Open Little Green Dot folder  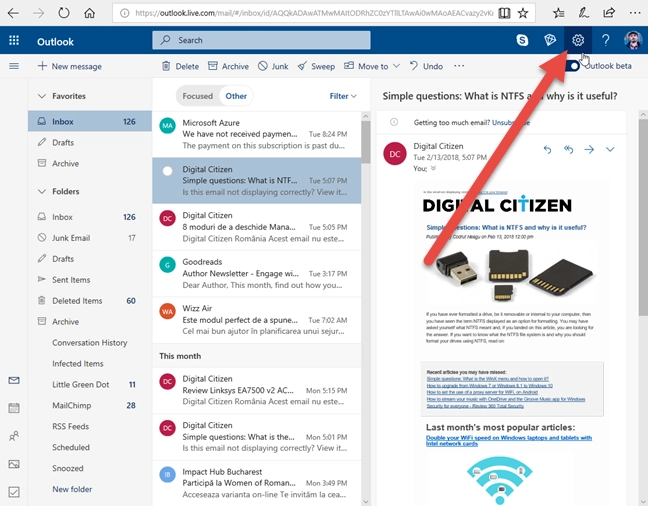coord(90,384)
